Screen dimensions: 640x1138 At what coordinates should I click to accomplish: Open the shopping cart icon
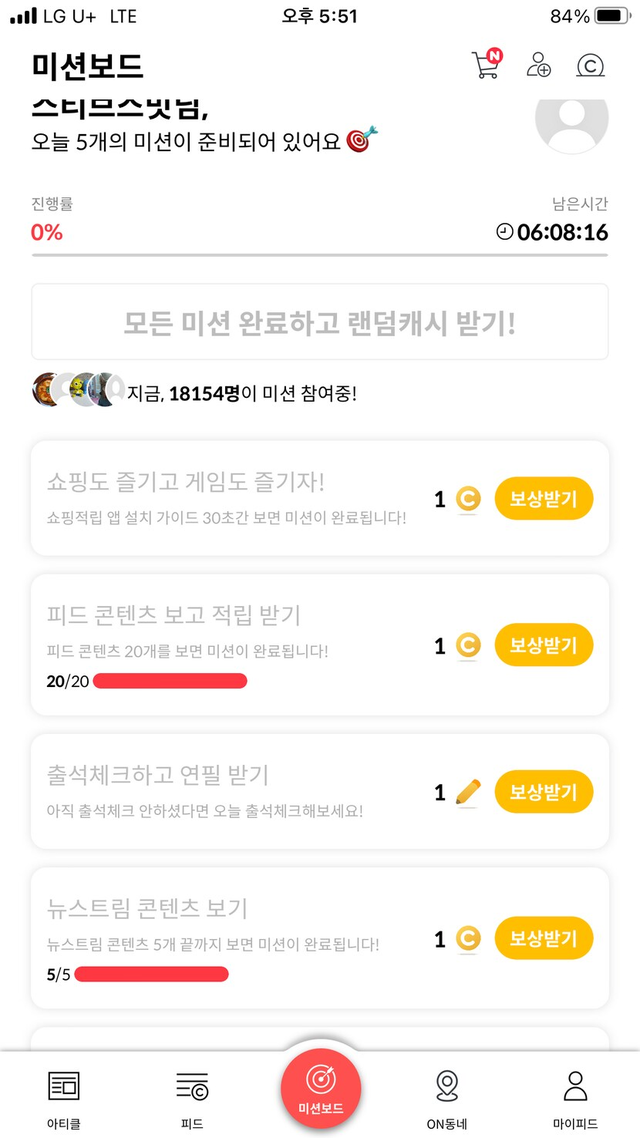[x=485, y=66]
